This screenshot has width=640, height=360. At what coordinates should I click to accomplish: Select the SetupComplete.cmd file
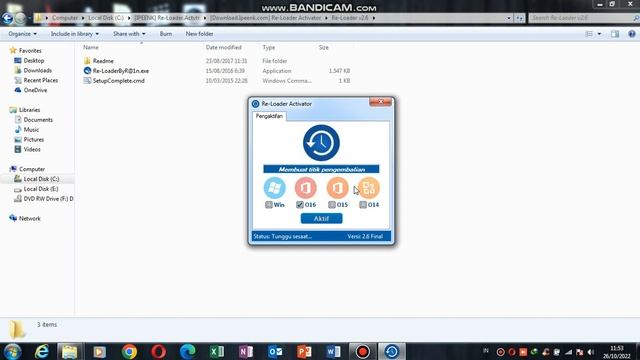tap(118, 81)
